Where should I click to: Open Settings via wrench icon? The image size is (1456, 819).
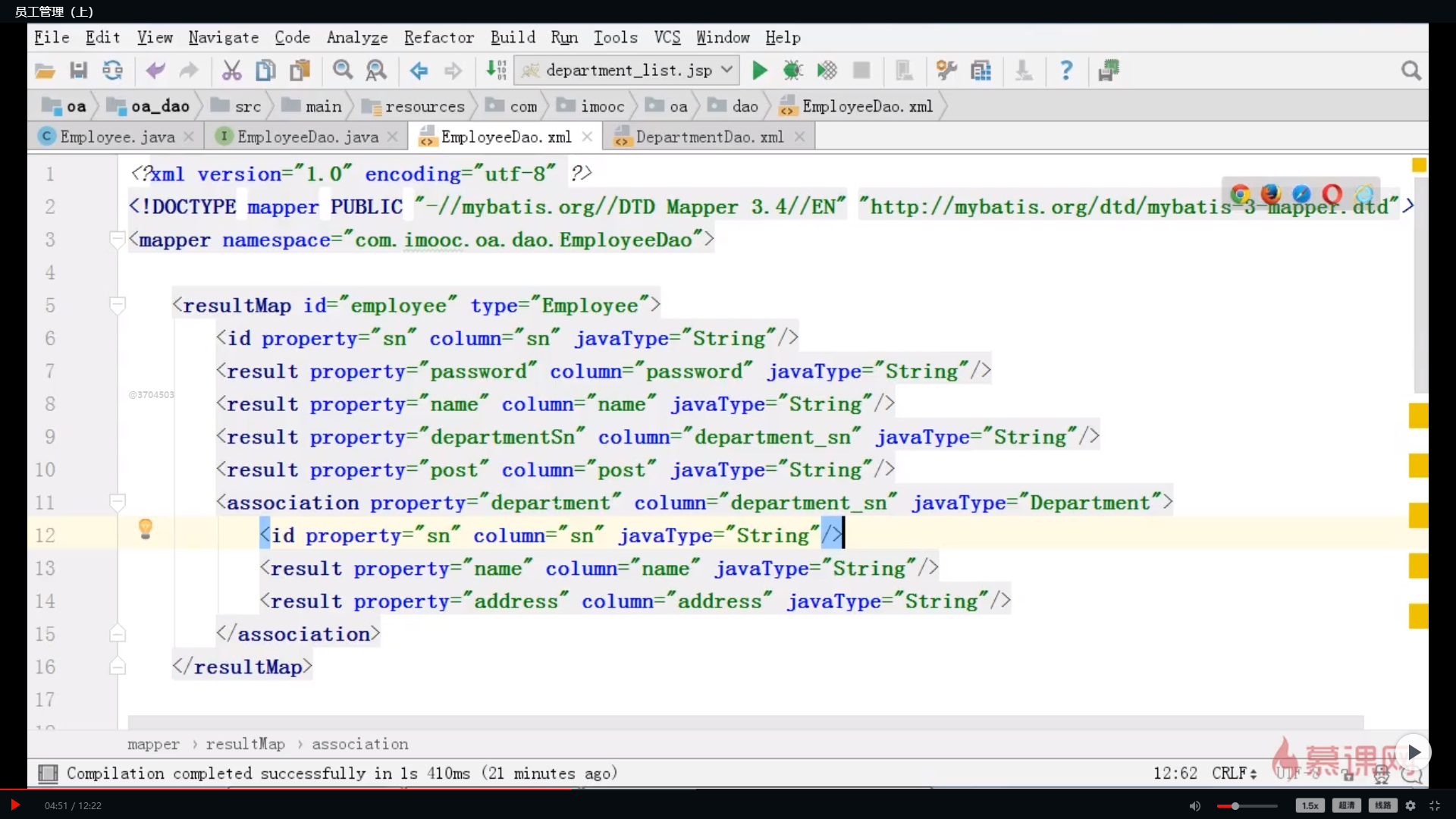946,71
